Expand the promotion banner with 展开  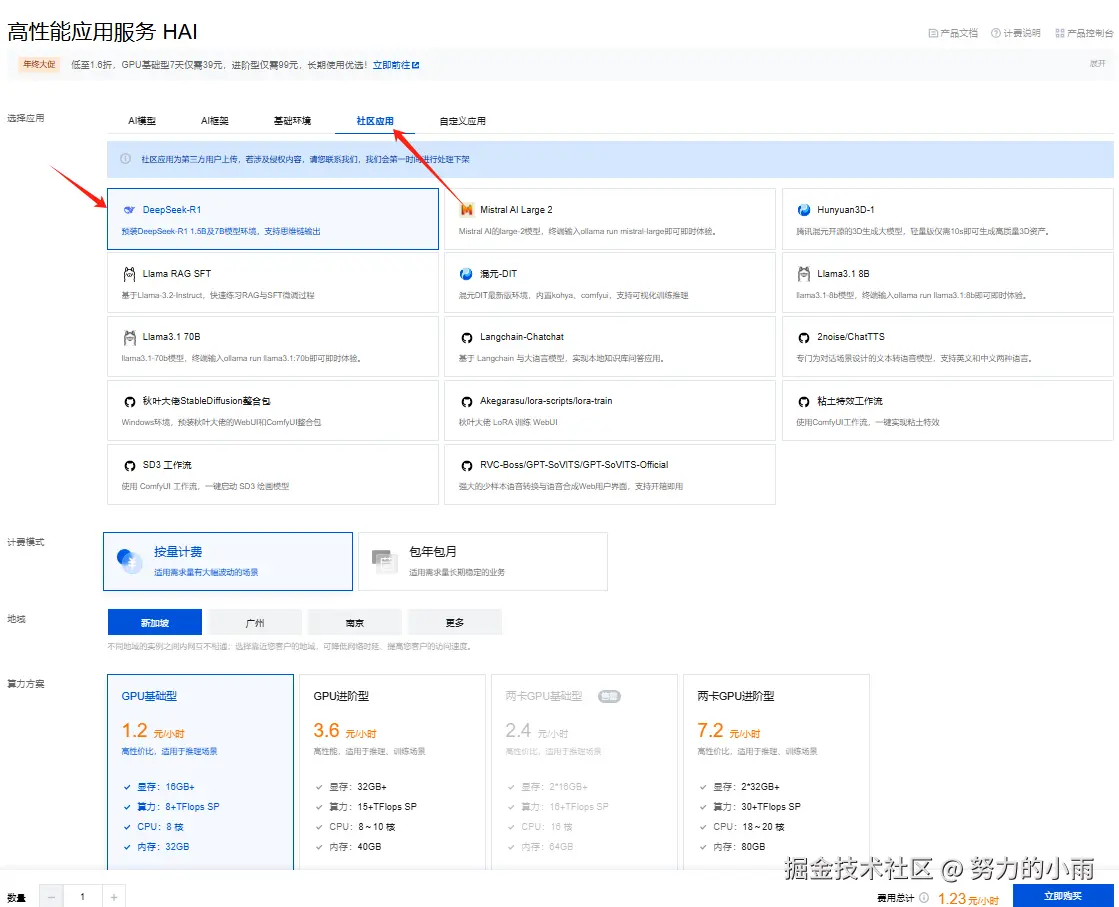click(x=1098, y=64)
